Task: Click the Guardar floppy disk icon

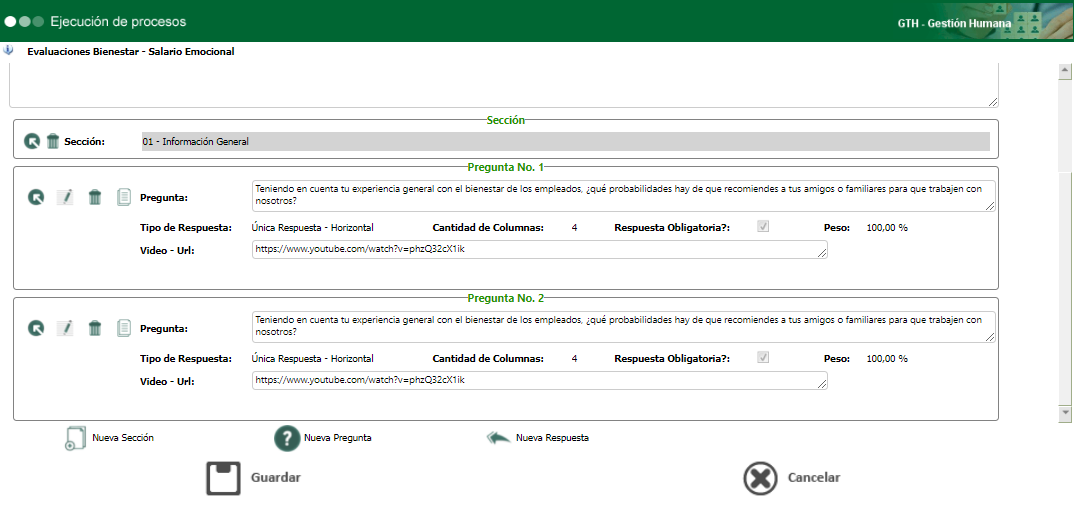Action: (223, 478)
